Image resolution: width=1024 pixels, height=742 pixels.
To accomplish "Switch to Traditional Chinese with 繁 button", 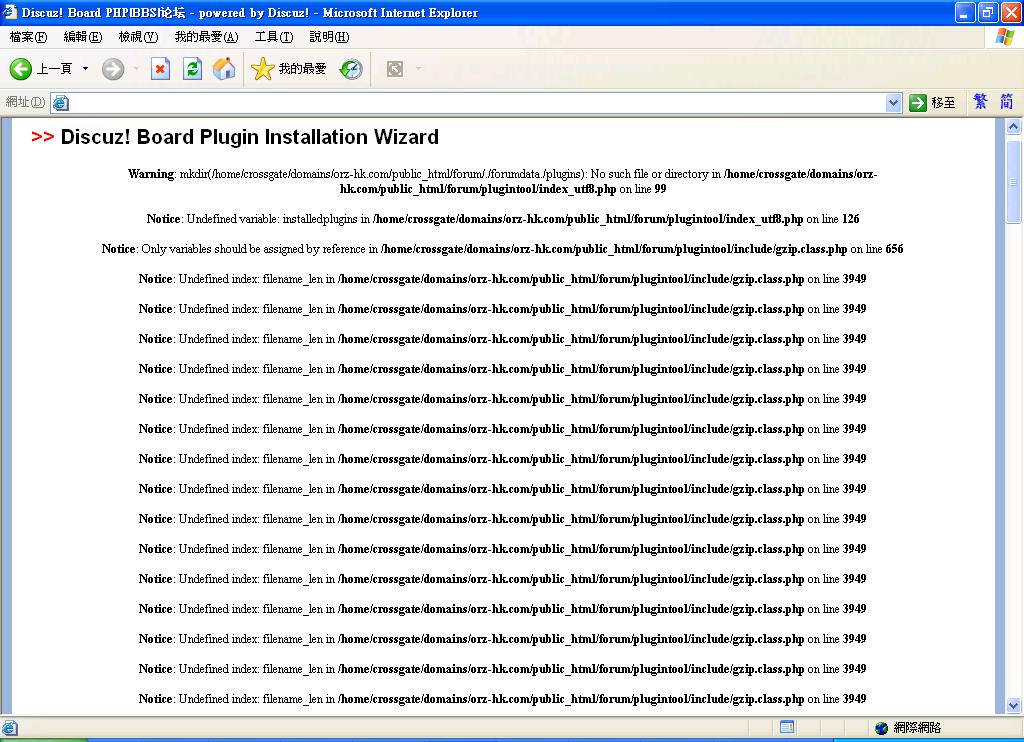I will (x=980, y=102).
